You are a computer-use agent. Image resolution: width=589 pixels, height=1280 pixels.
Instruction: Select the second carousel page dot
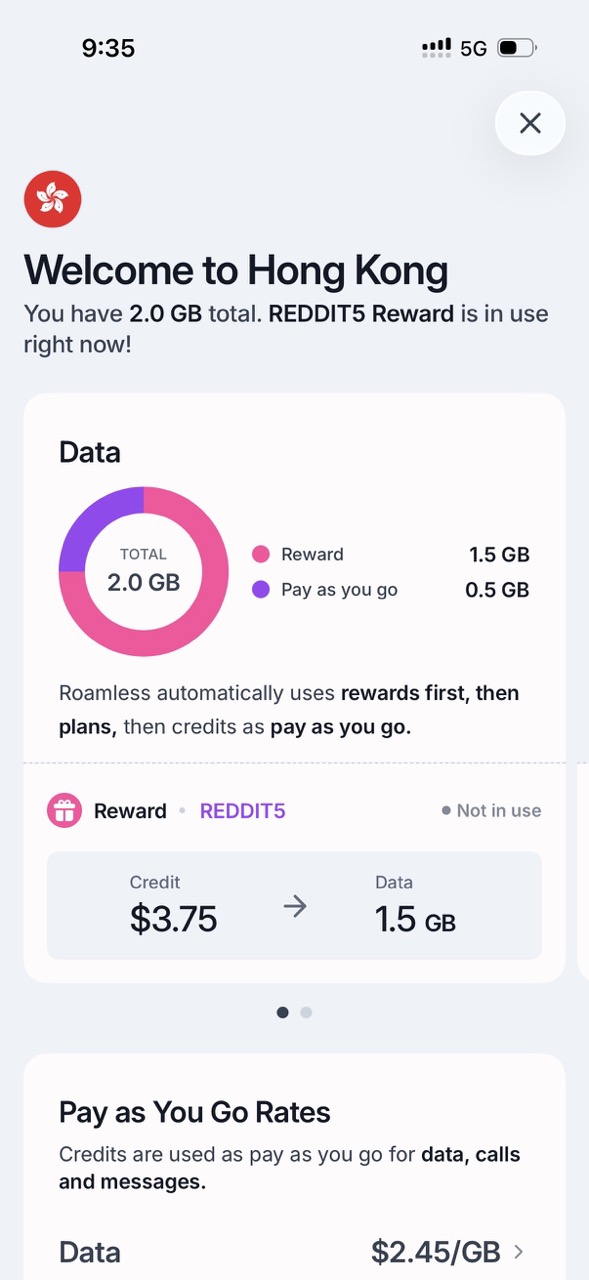point(305,1012)
